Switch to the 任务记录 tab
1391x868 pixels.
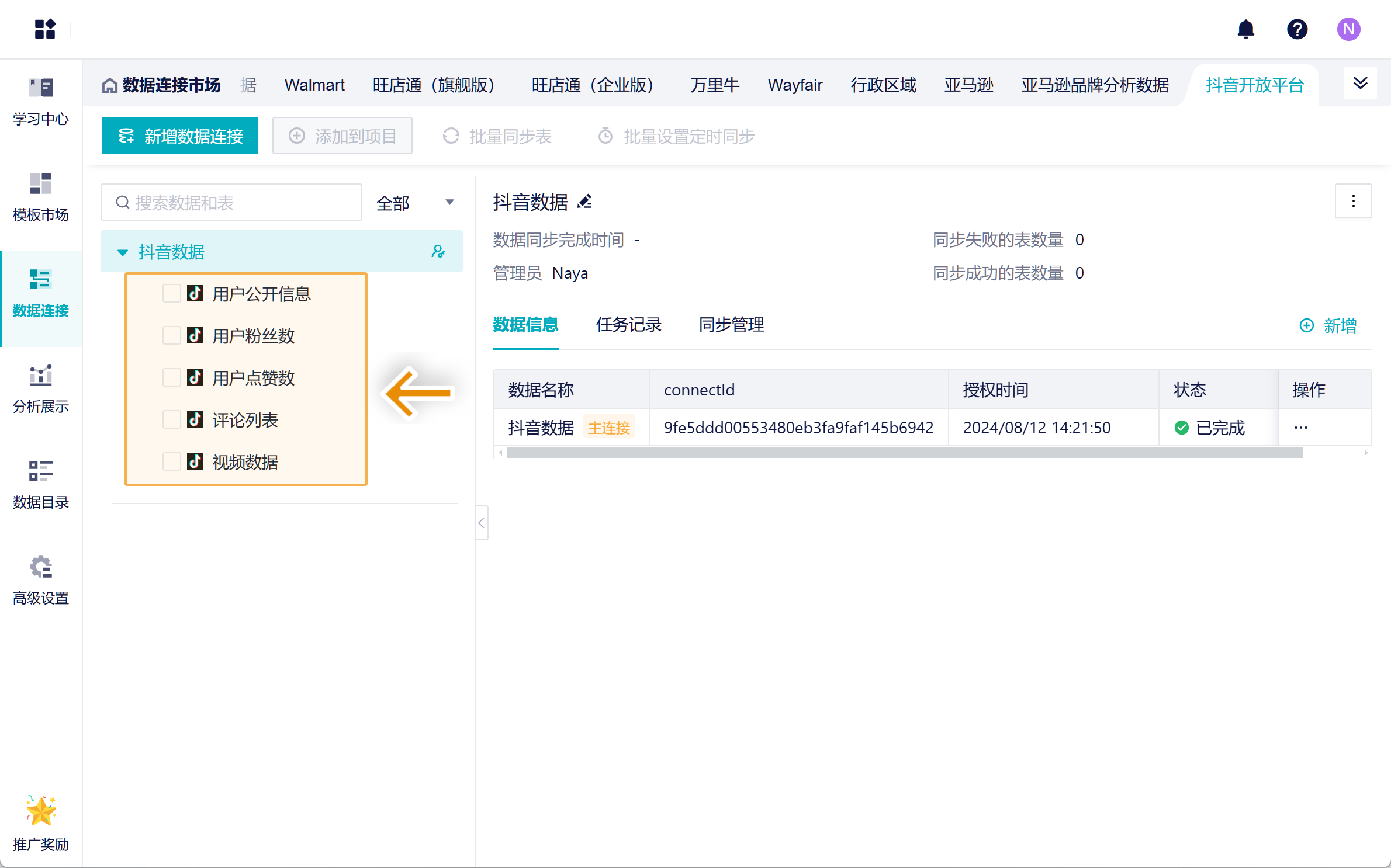click(x=628, y=325)
